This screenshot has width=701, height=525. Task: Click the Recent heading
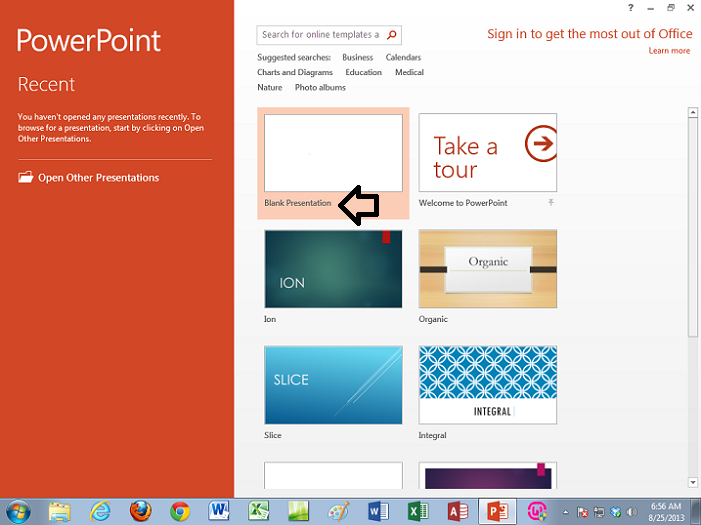pyautogui.click(x=46, y=85)
